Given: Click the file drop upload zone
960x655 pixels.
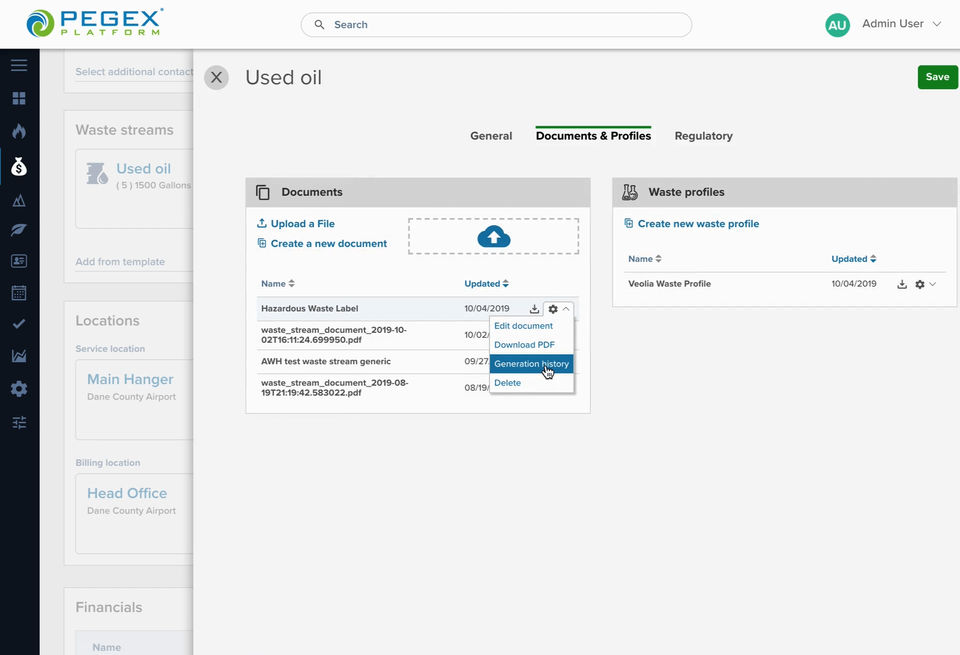Looking at the screenshot, I should pos(493,236).
